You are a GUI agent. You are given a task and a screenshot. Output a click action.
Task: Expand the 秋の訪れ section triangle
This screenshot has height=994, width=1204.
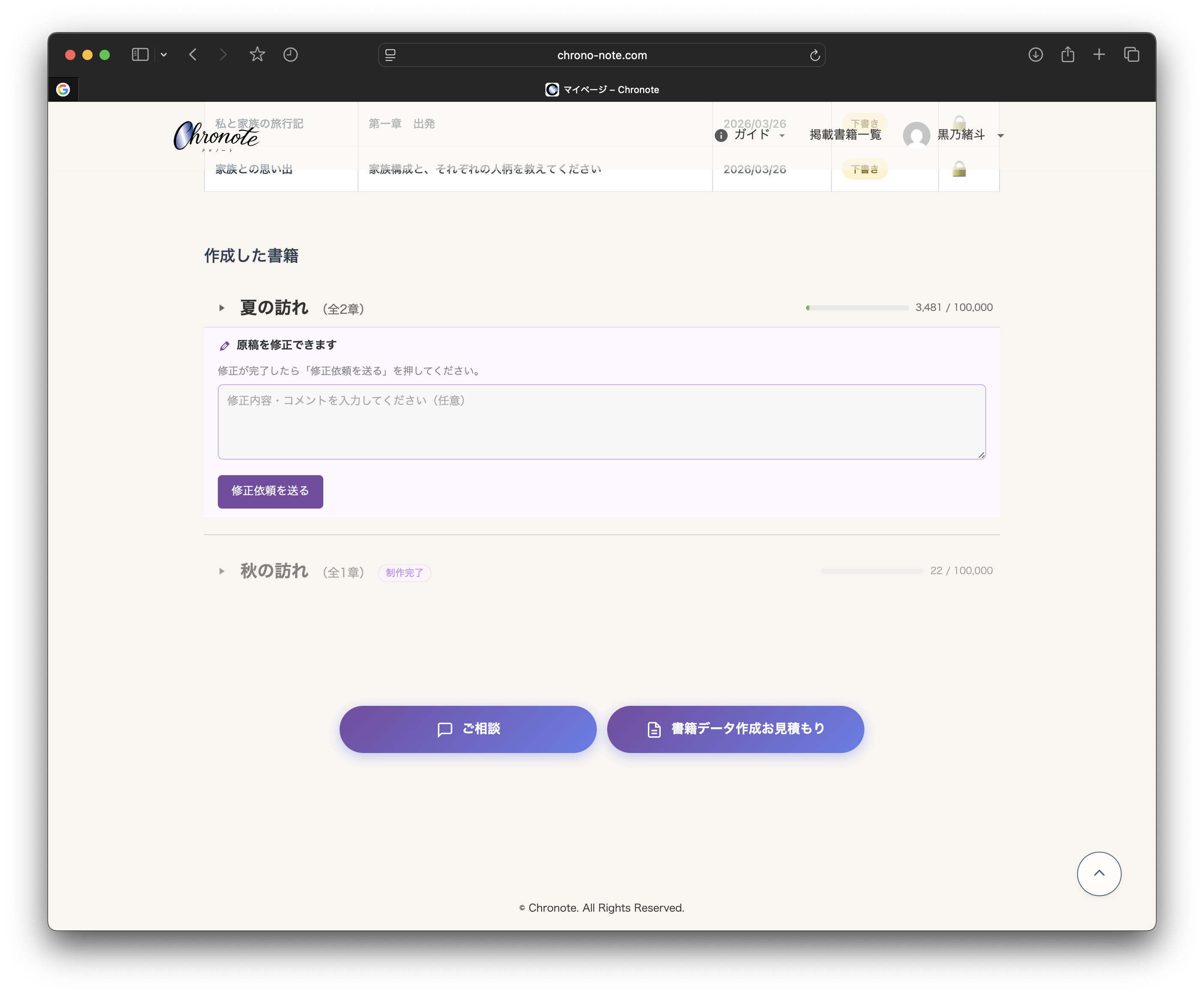[222, 571]
